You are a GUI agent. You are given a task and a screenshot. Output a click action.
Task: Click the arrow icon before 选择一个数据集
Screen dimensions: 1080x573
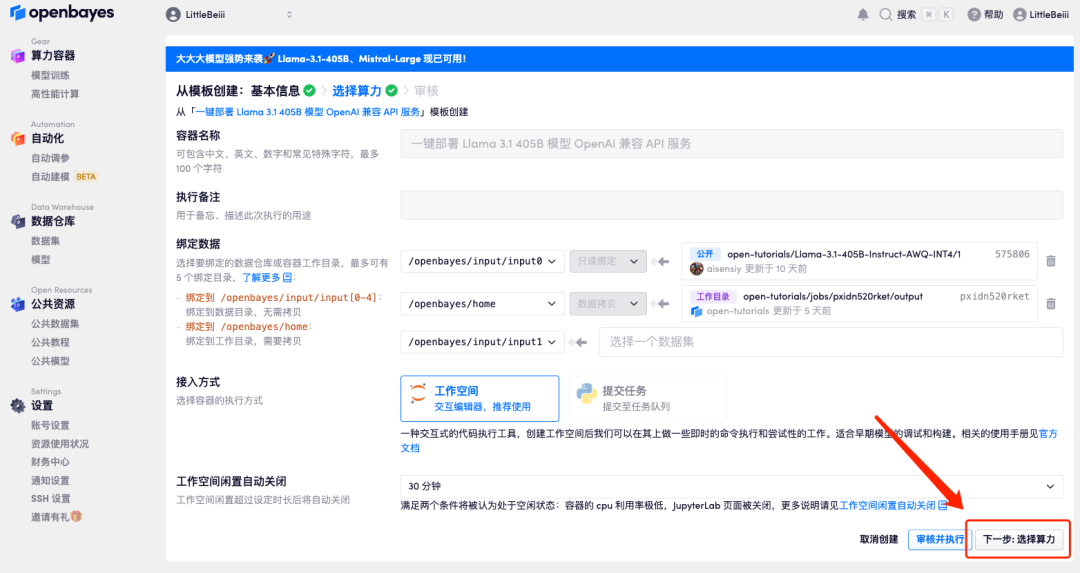tap(578, 342)
